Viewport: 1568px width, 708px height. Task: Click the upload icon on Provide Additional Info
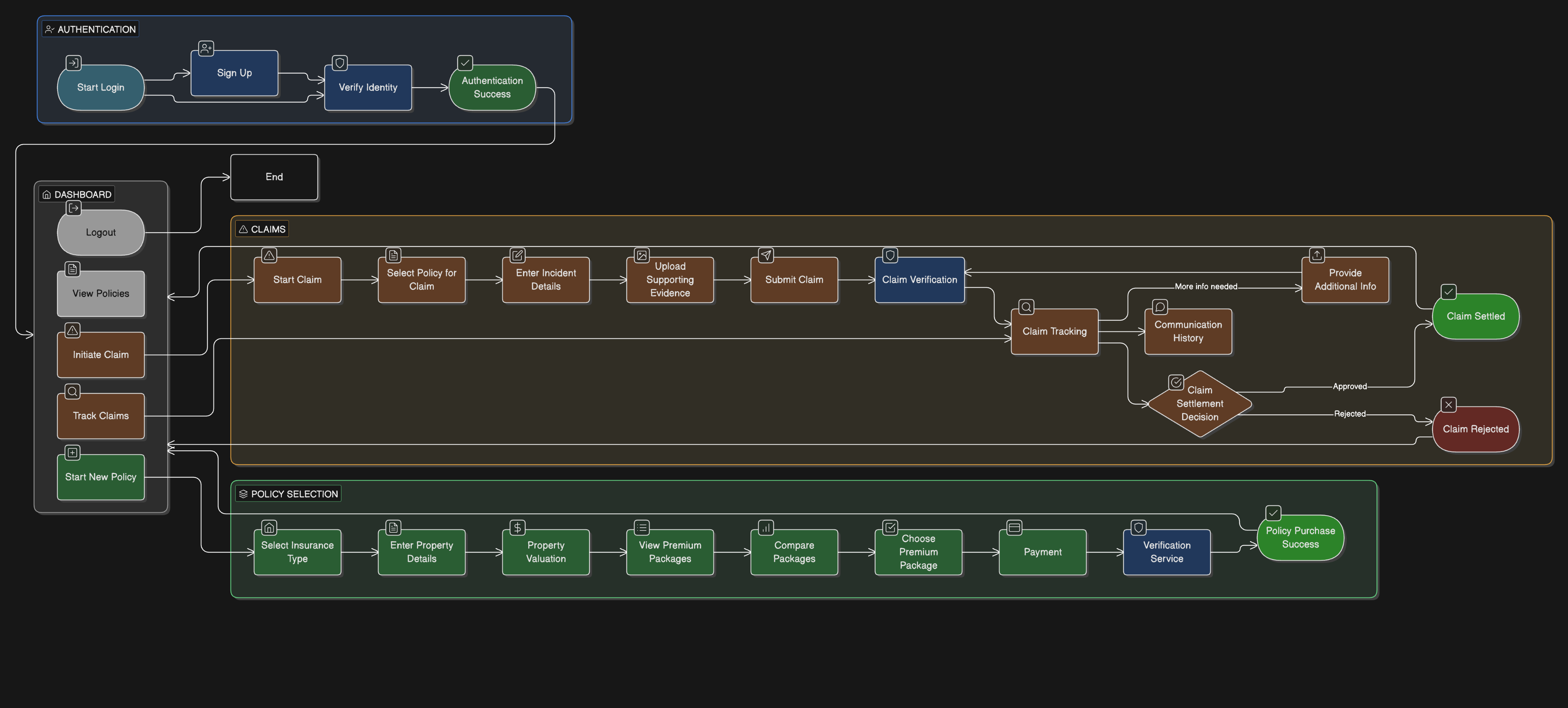pyautogui.click(x=1317, y=255)
